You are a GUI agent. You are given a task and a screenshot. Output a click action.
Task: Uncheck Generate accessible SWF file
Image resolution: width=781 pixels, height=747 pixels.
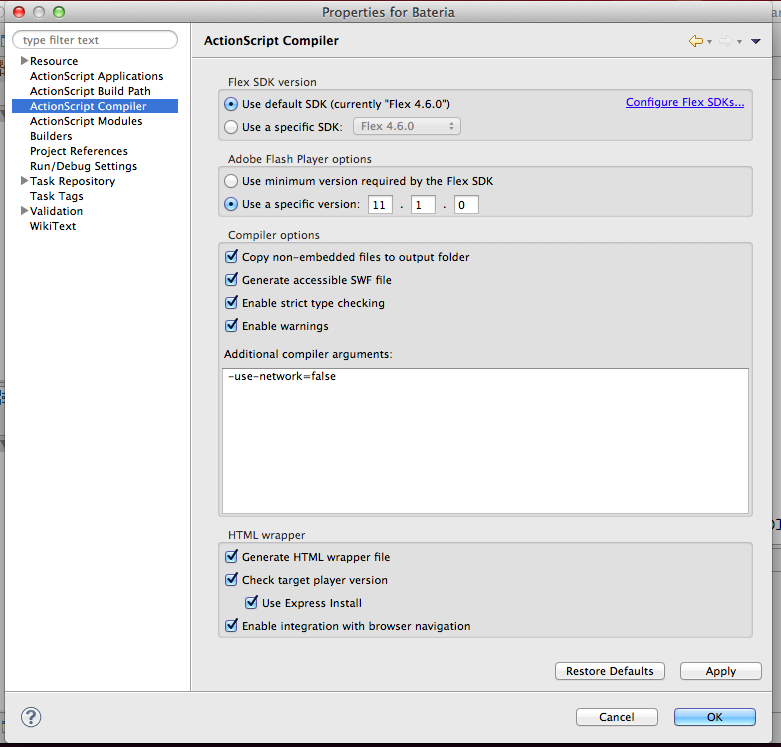232,280
